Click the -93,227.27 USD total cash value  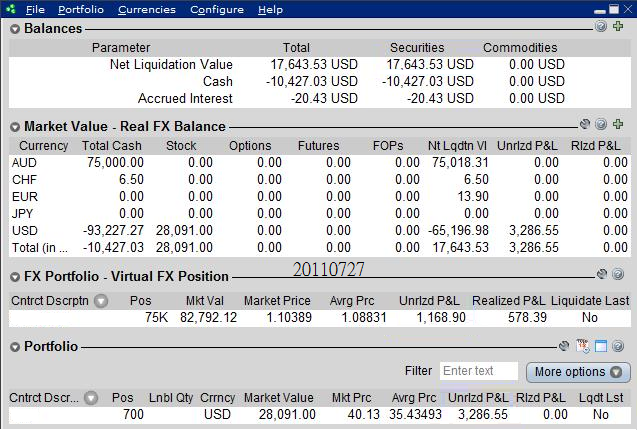tap(113, 230)
